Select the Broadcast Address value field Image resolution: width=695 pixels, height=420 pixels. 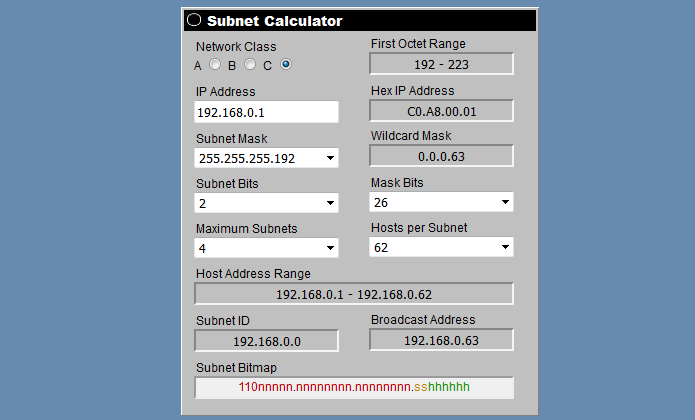click(441, 340)
